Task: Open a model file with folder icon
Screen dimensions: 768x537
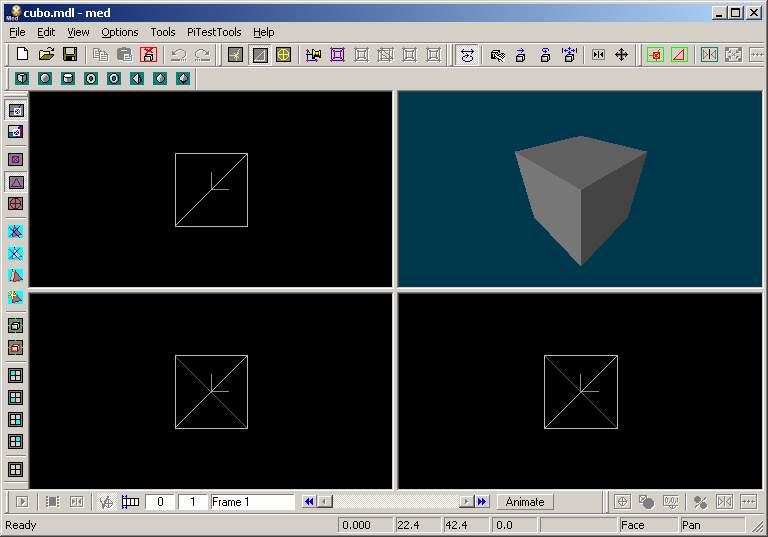Action: [x=46, y=54]
